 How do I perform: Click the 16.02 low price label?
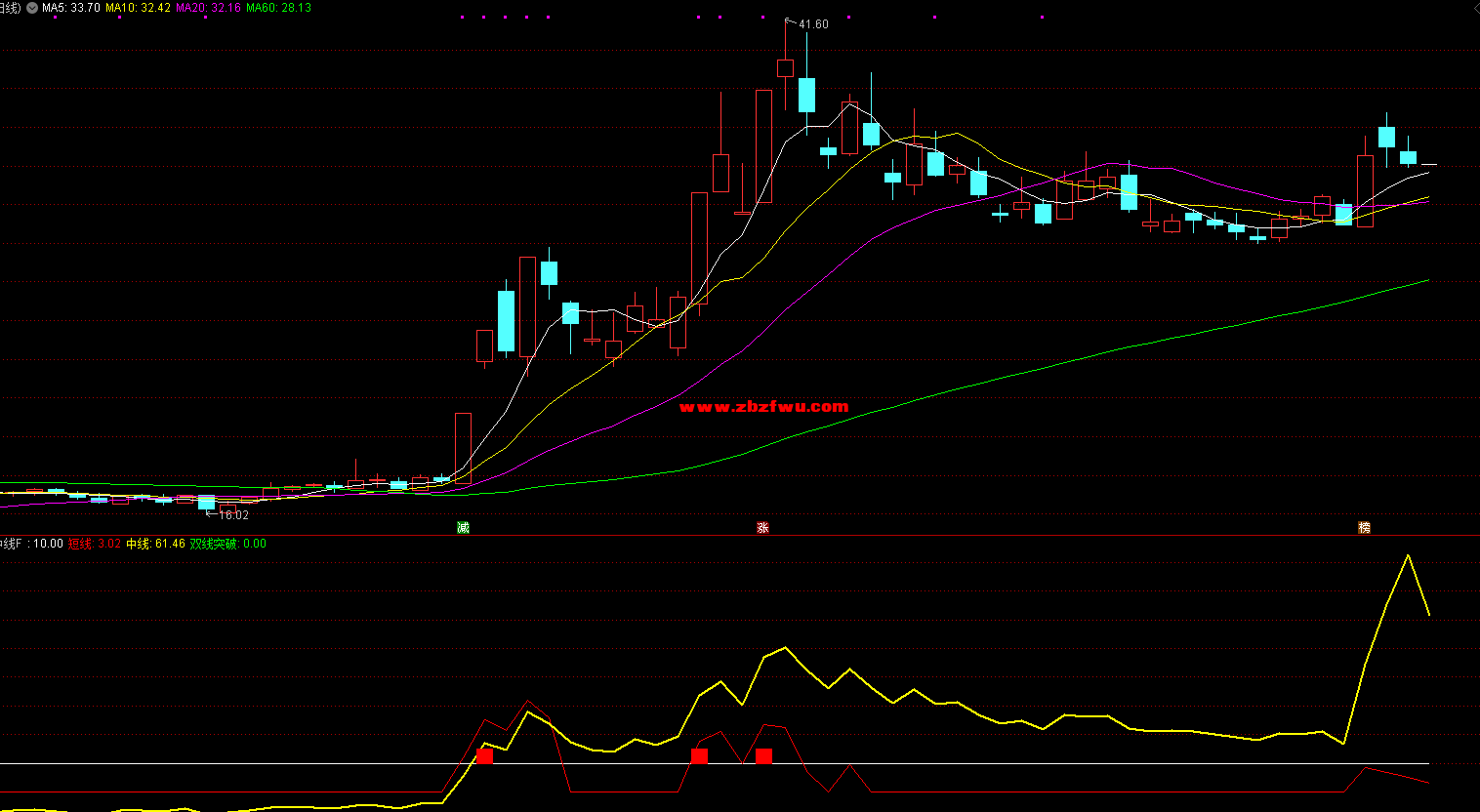[x=233, y=515]
